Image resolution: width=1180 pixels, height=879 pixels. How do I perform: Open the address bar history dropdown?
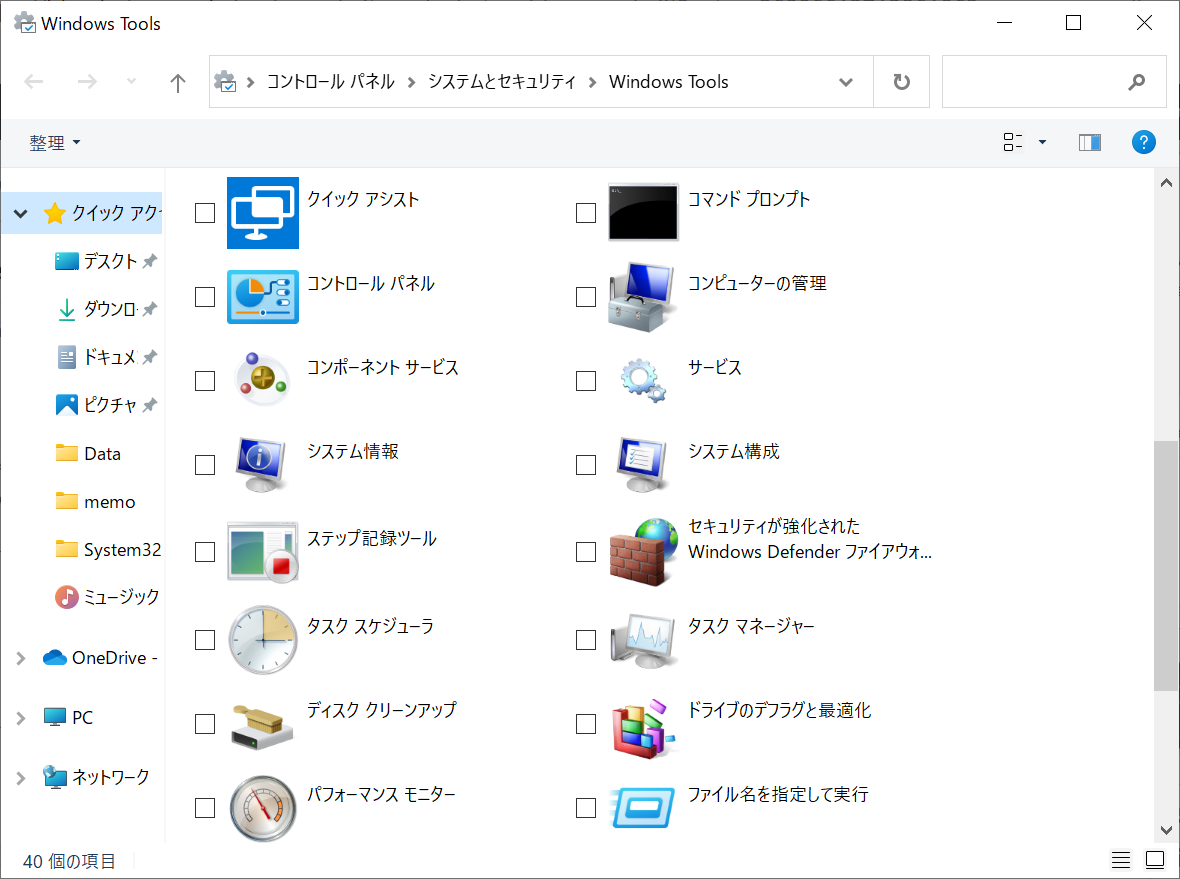click(x=846, y=82)
